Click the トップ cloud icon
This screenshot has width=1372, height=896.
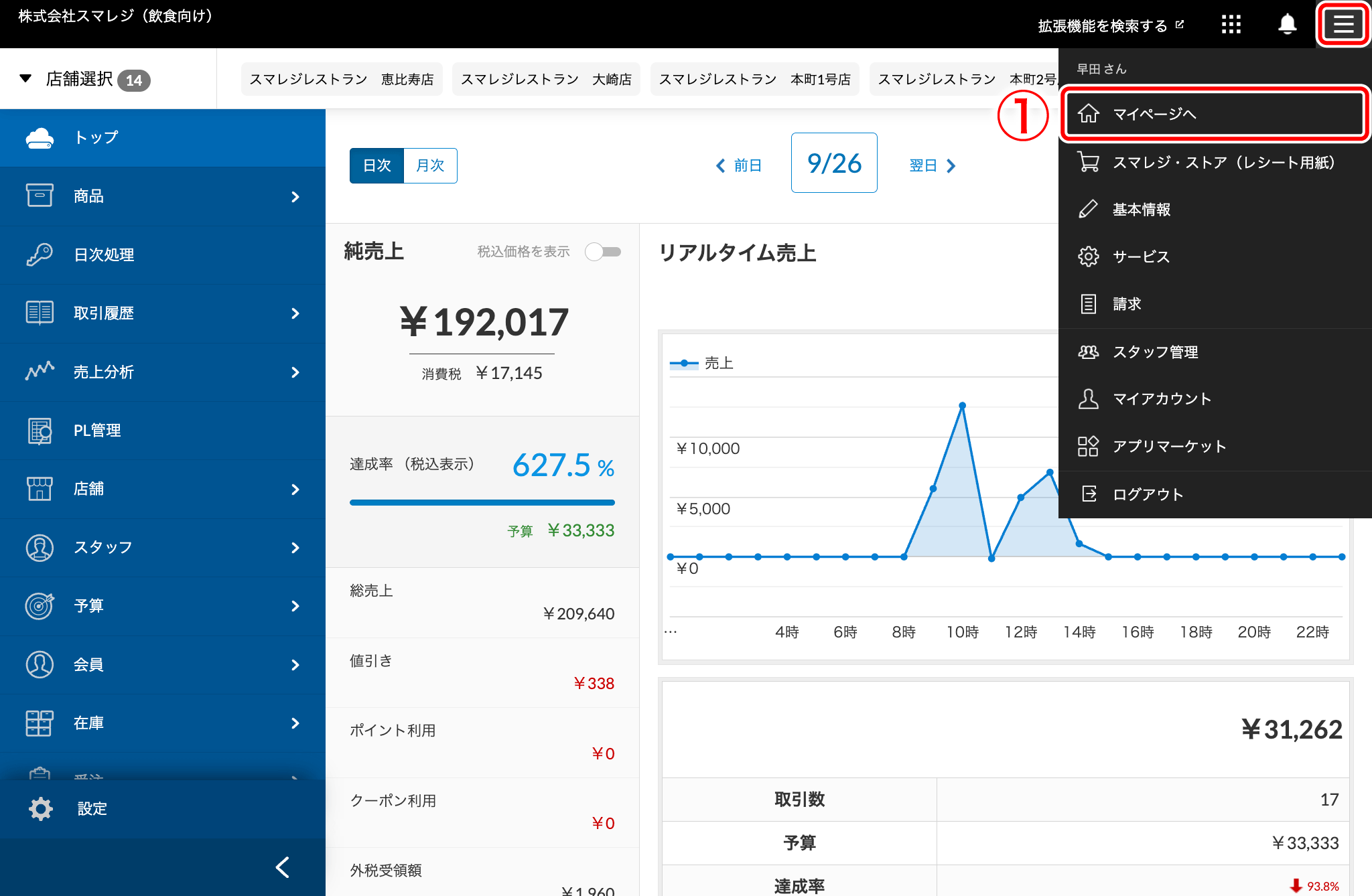[40, 138]
